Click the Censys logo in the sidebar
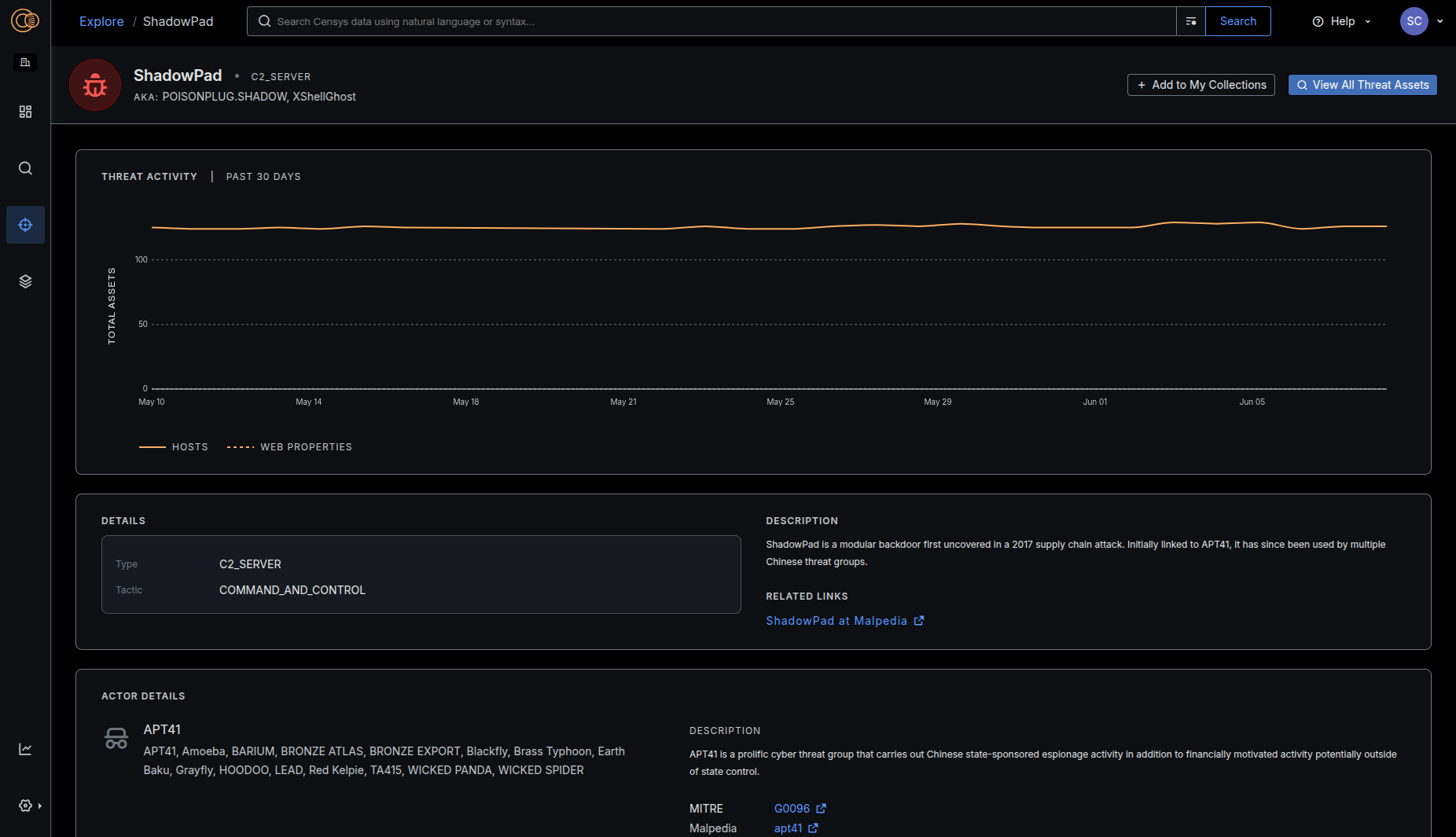Screen dimensions: 1456x837 point(25,21)
